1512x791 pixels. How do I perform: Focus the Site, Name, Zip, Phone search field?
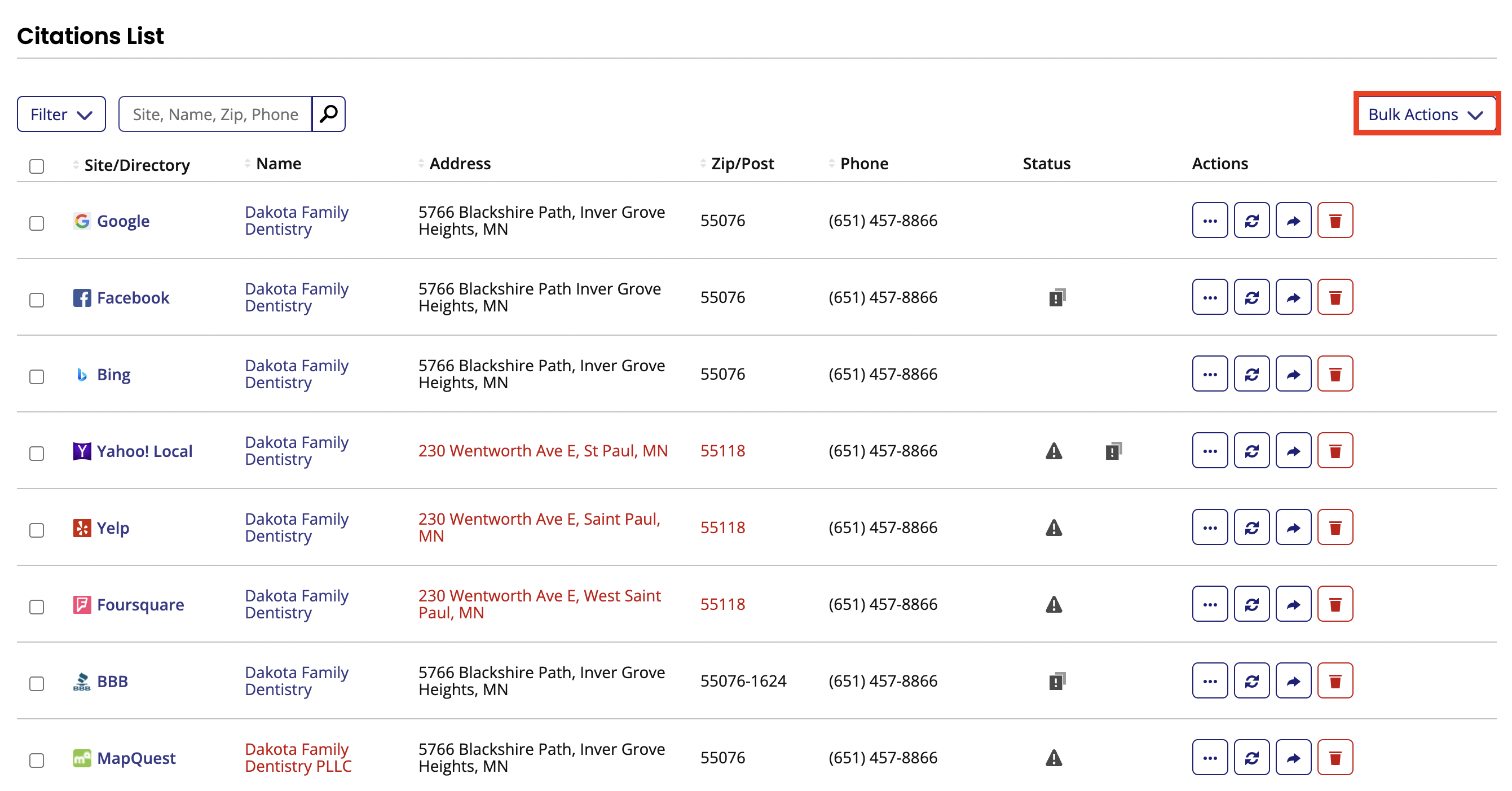215,114
